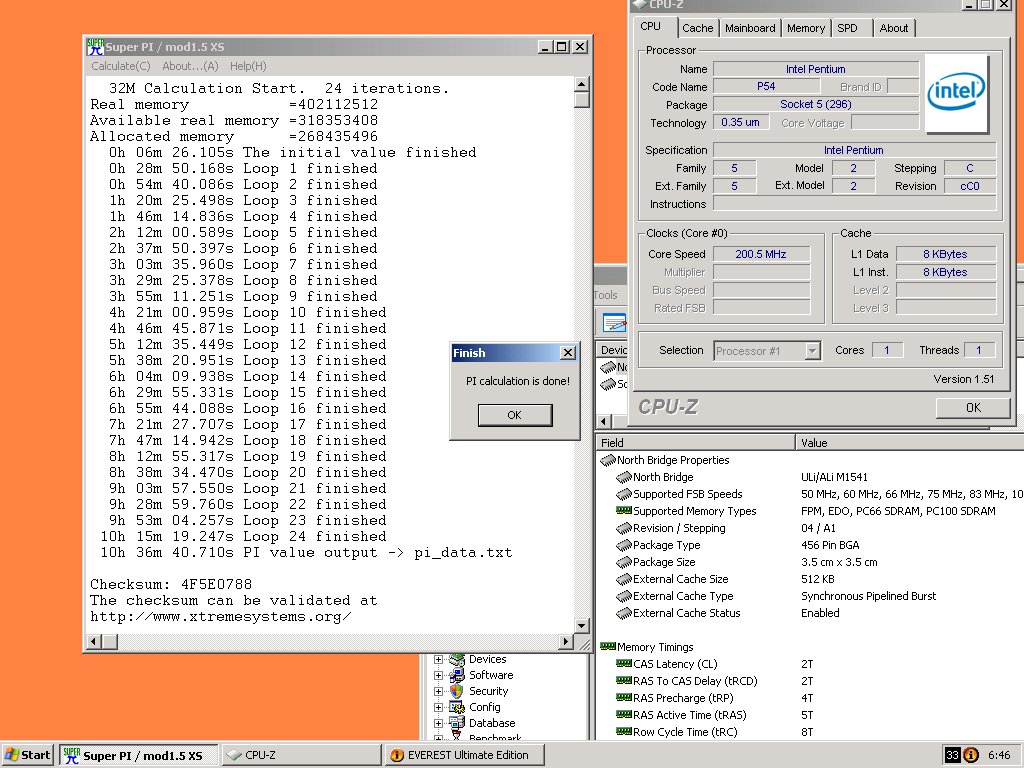The image size is (1024, 768).
Task: Open the Processor #1 selection dropdown
Action: point(812,351)
